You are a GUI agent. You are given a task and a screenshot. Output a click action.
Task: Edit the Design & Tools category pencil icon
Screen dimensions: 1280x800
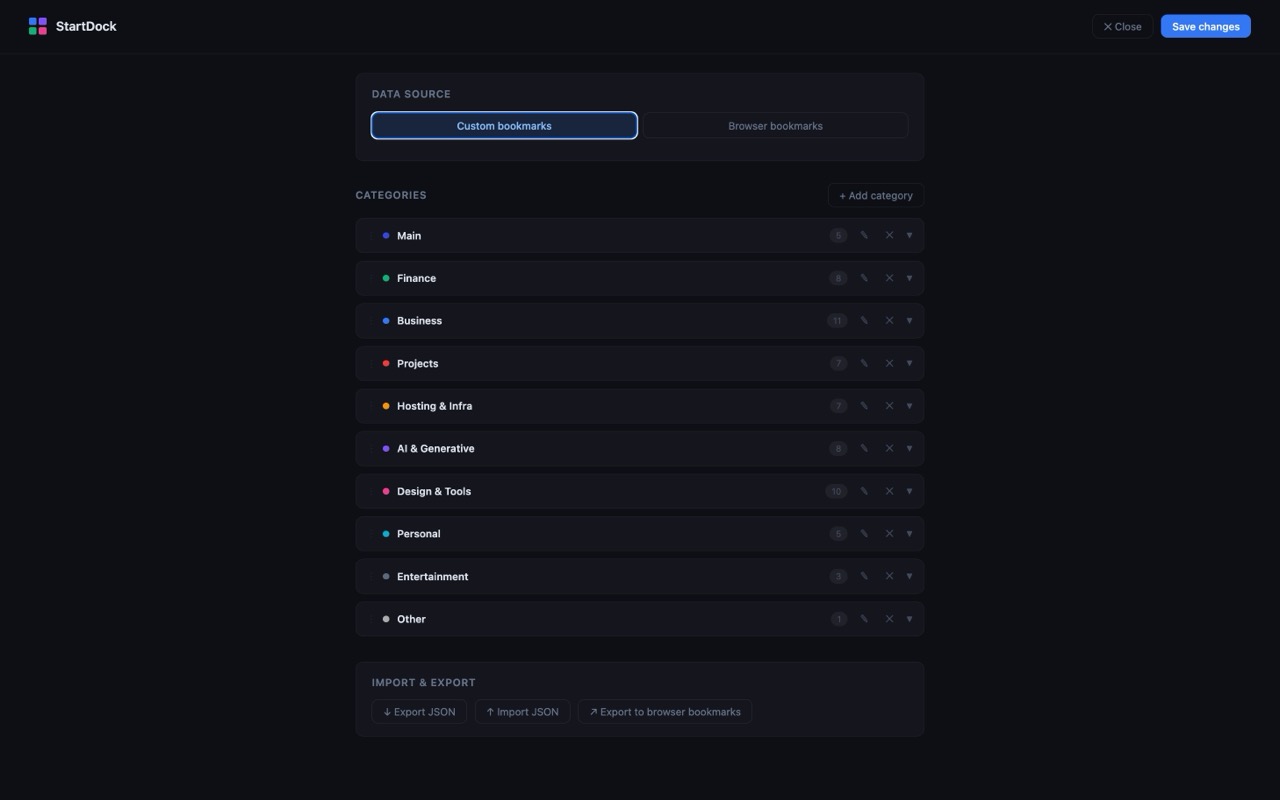(x=864, y=491)
